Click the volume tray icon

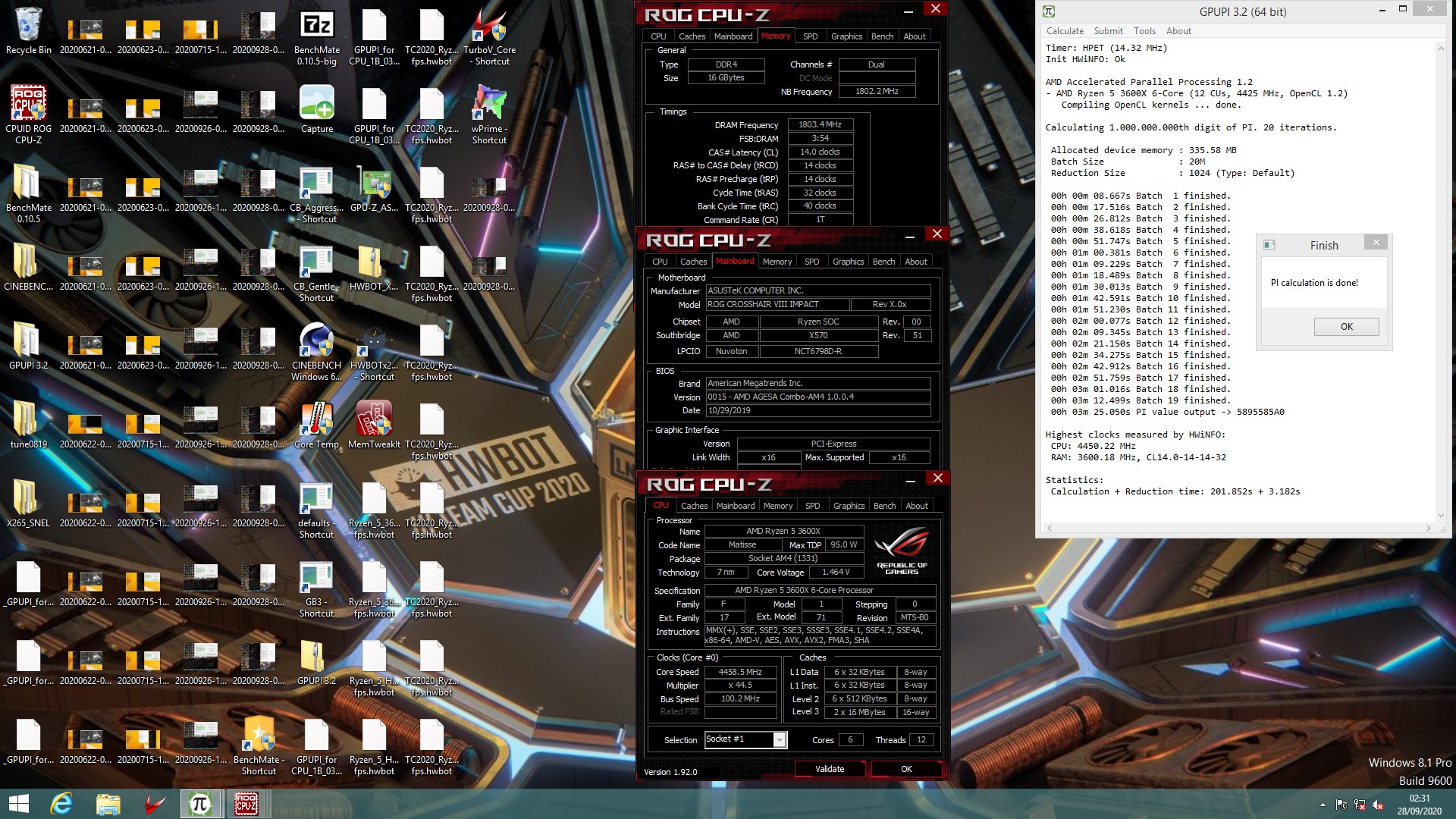pos(1378,805)
